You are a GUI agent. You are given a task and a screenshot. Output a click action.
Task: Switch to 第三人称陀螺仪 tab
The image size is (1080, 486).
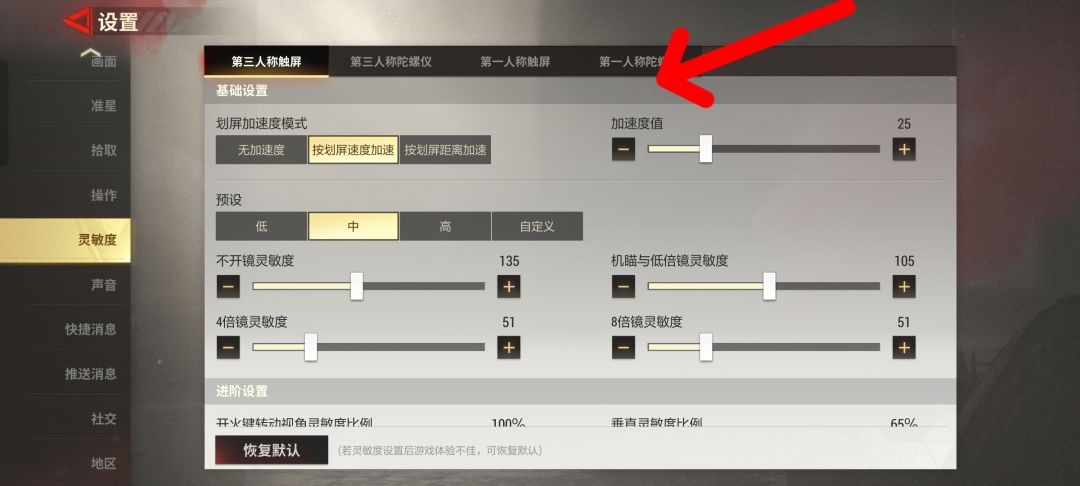391,62
